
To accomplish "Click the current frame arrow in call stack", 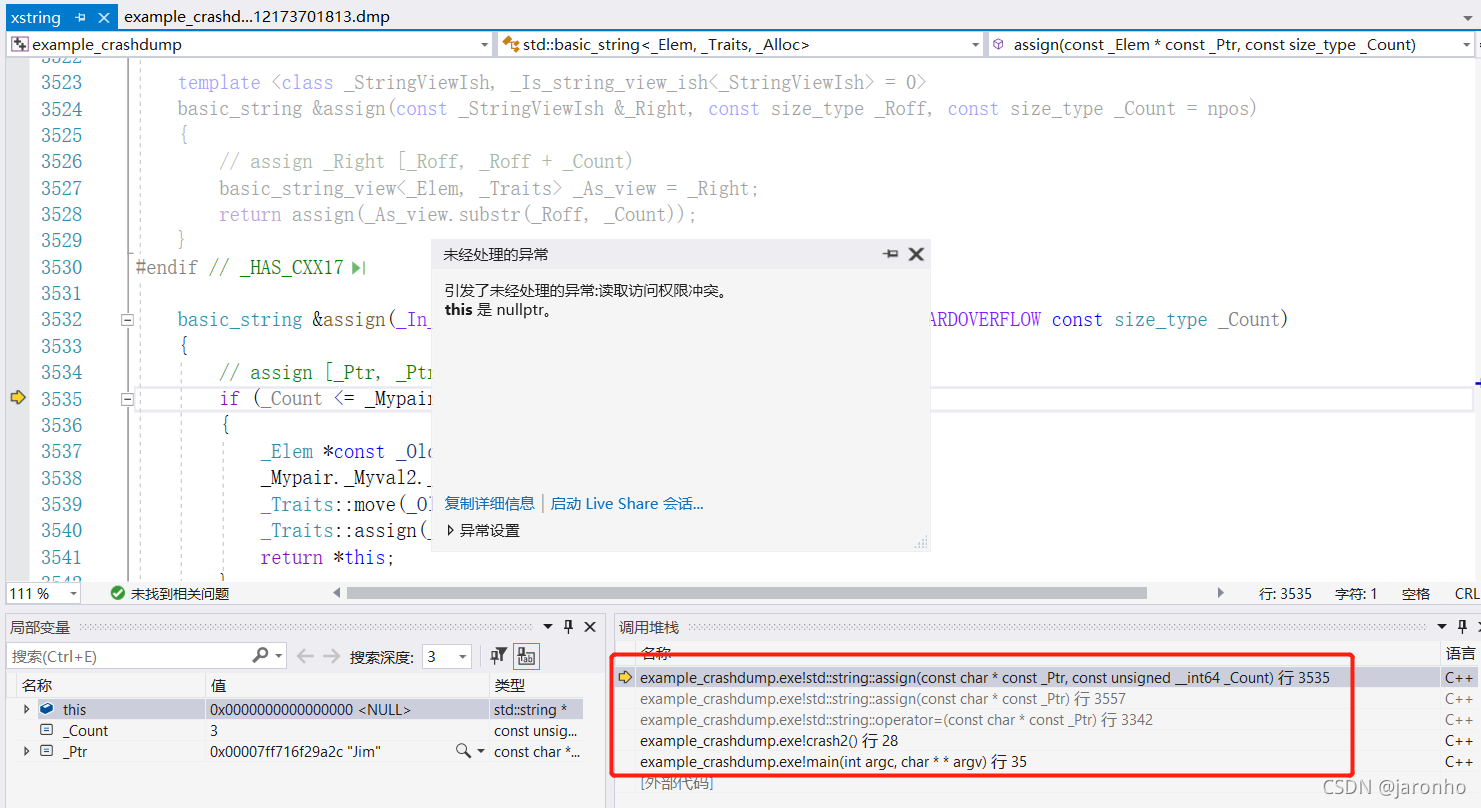I will [x=626, y=677].
